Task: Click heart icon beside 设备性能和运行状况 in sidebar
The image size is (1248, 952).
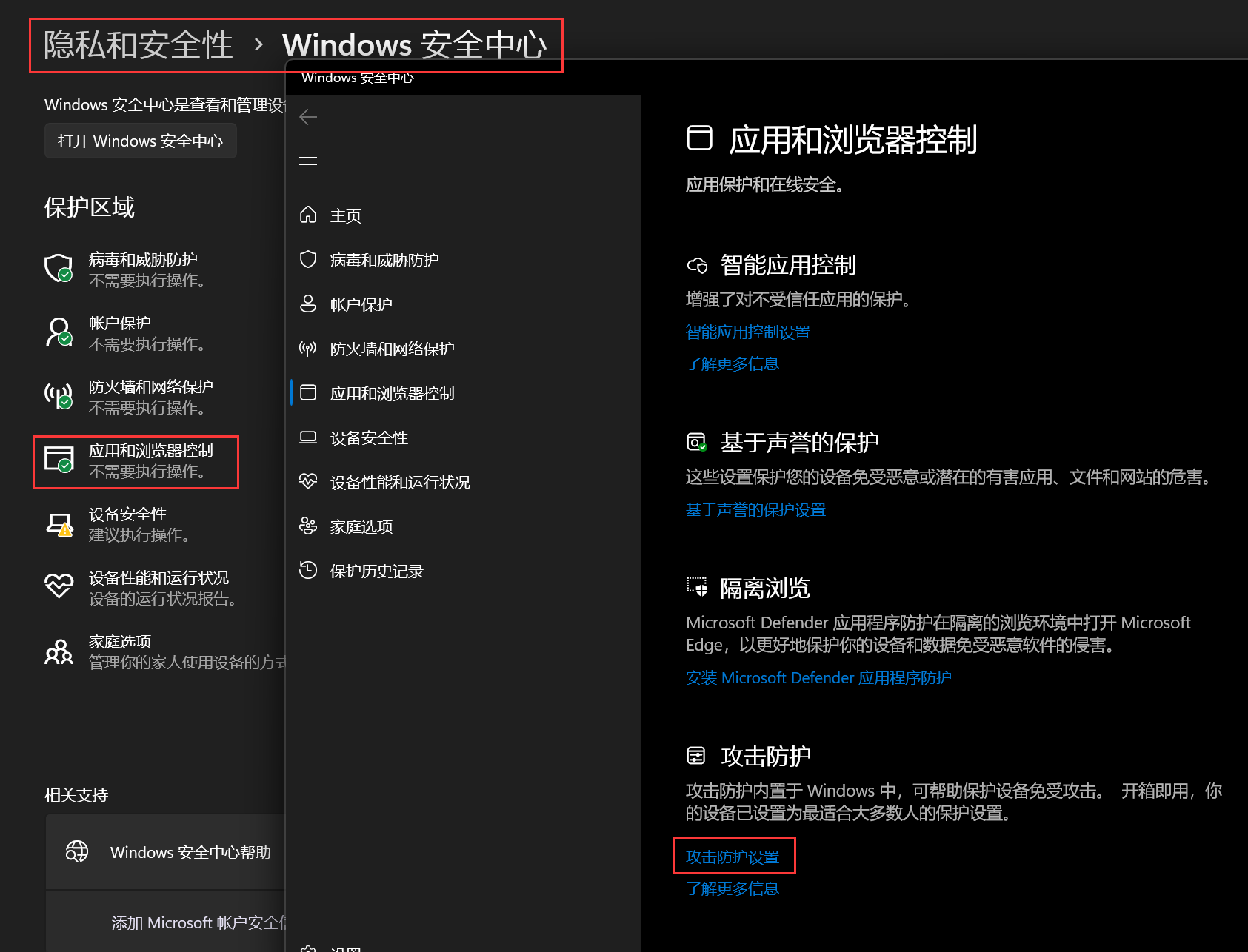Action: (x=308, y=481)
